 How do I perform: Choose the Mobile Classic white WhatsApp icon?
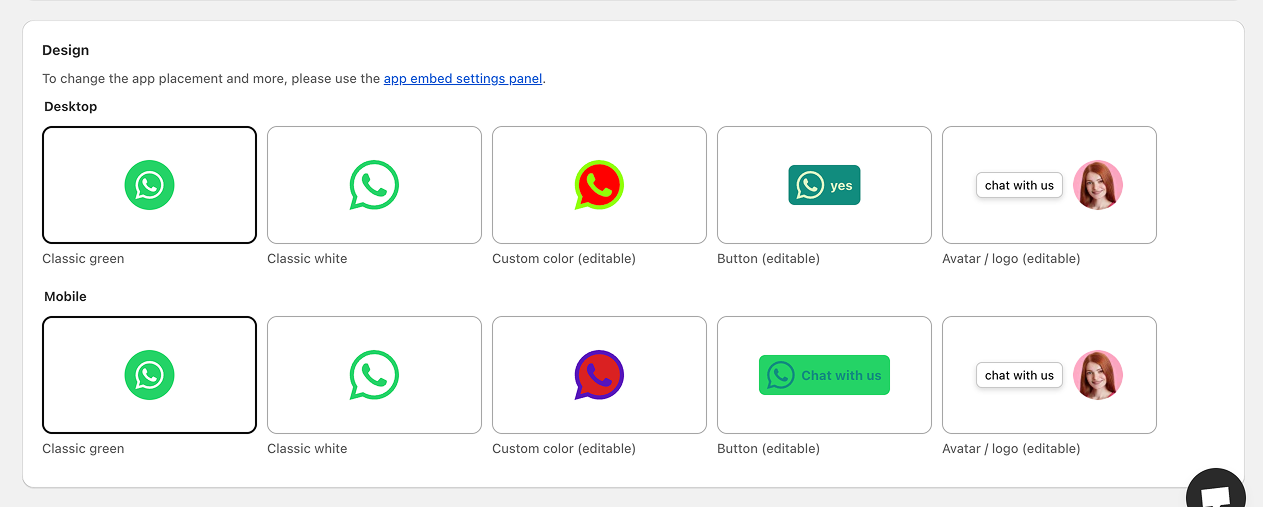point(374,375)
